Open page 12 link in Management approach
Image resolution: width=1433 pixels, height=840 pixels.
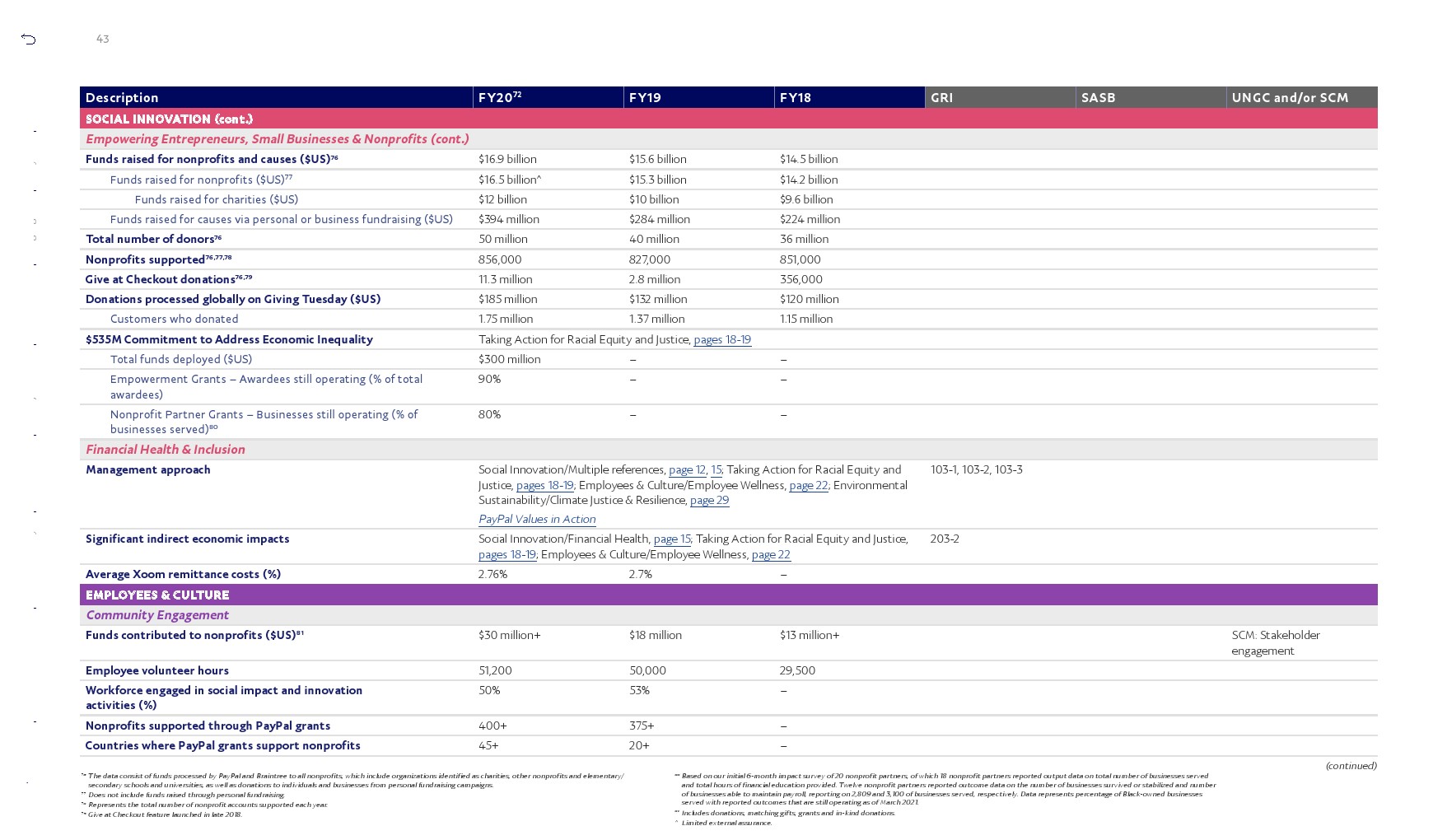[x=687, y=469]
